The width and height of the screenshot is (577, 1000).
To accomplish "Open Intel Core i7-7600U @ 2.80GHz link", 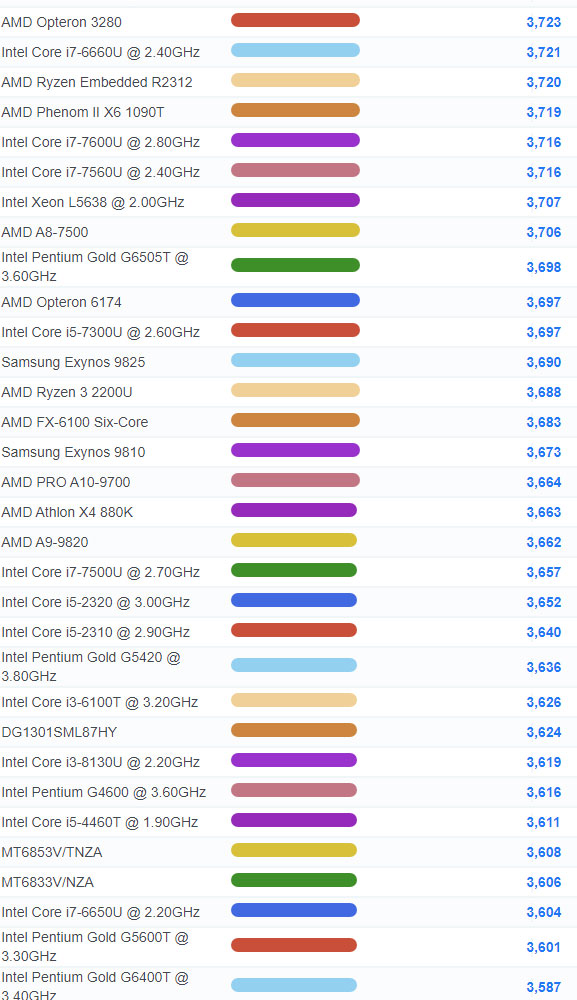I will click(x=101, y=142).
